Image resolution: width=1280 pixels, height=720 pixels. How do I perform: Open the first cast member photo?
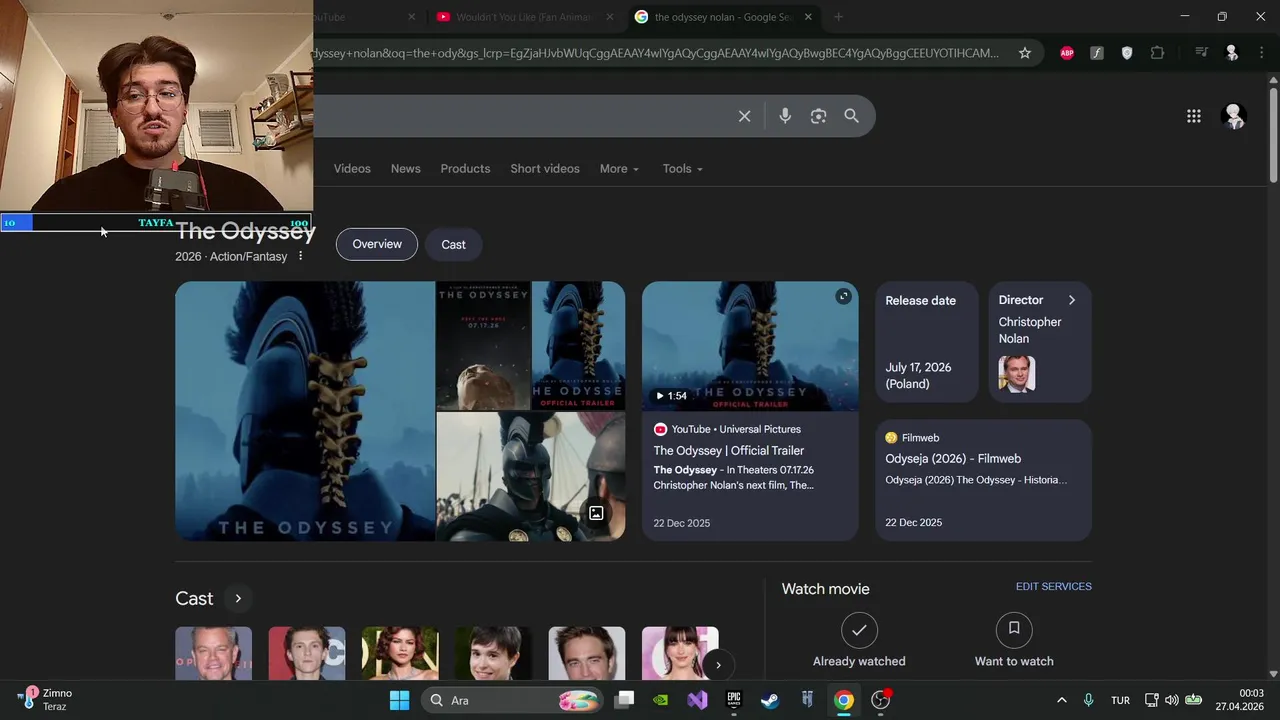[213, 653]
